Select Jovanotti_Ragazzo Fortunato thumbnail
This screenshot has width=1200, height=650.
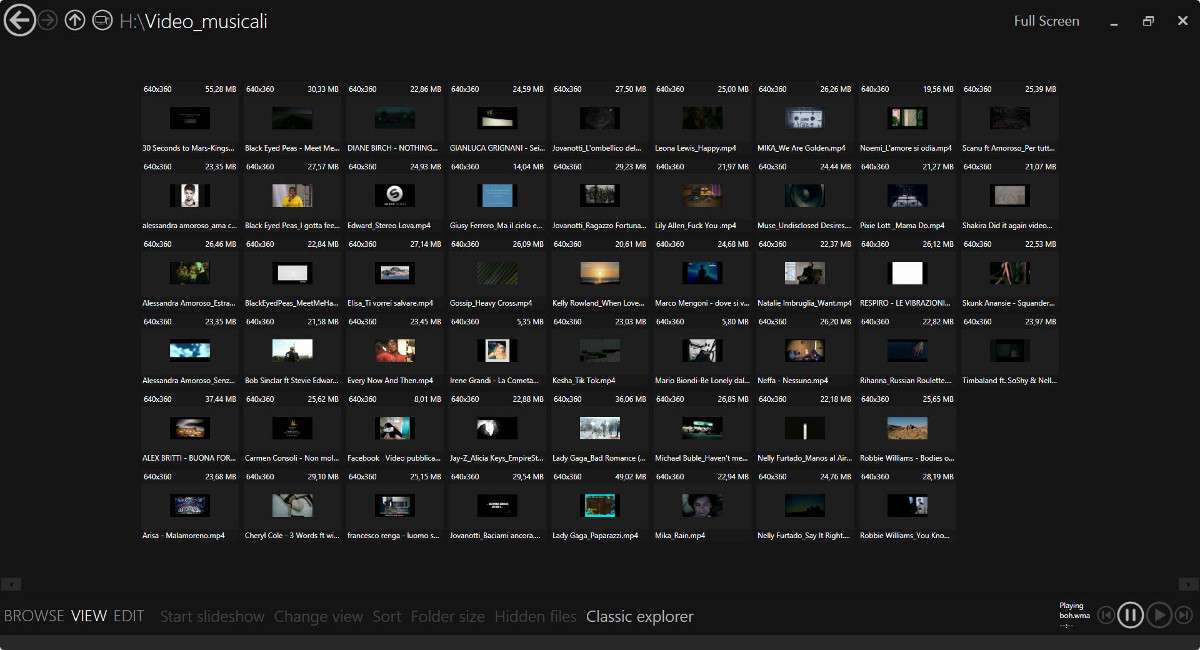pyautogui.click(x=600, y=196)
